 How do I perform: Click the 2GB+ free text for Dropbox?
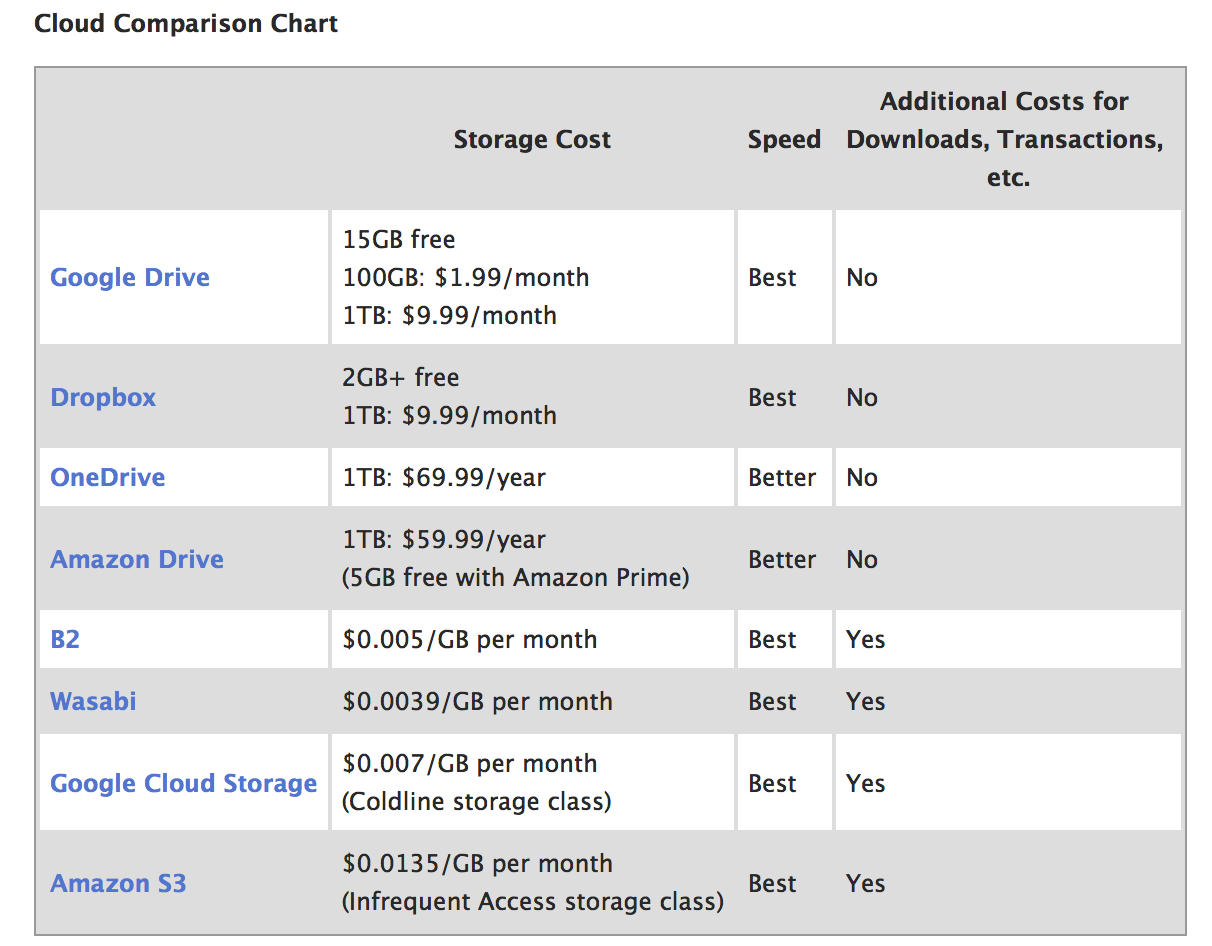[x=401, y=377]
